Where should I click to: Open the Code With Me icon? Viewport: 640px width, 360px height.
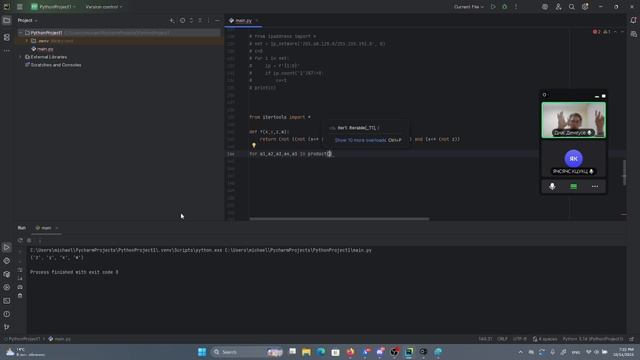[x=558, y=7]
